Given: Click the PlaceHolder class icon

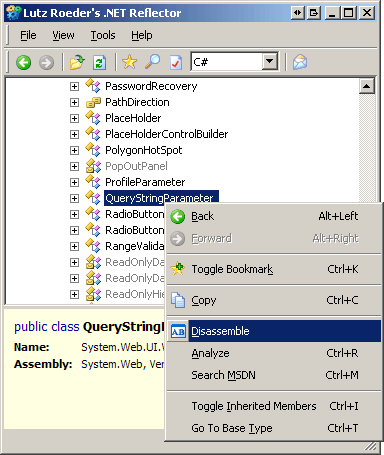Looking at the screenshot, I should [x=93, y=118].
